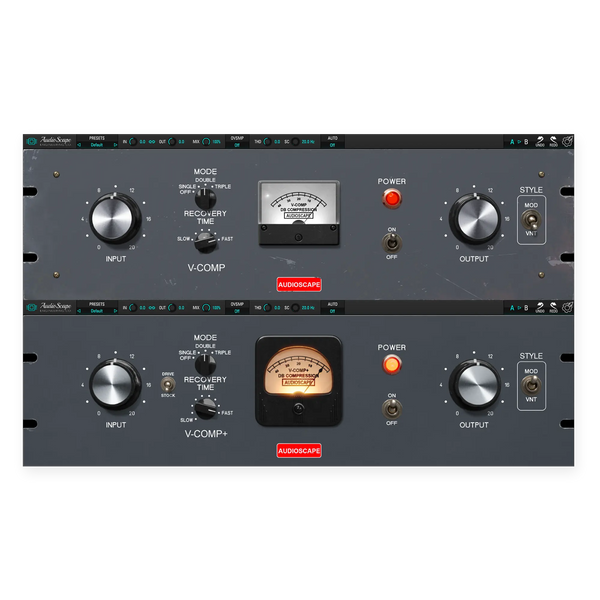The width and height of the screenshot is (600, 600).
Task: Click the MODE selector knob on V-COMP
Action: (205, 199)
